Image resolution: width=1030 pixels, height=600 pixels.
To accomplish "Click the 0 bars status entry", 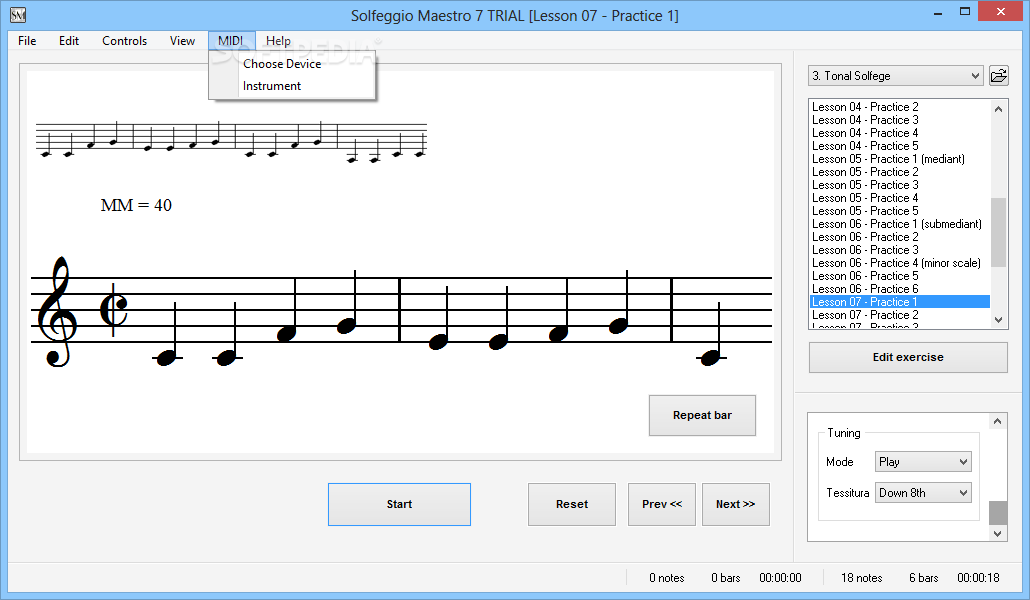I will coord(726,578).
